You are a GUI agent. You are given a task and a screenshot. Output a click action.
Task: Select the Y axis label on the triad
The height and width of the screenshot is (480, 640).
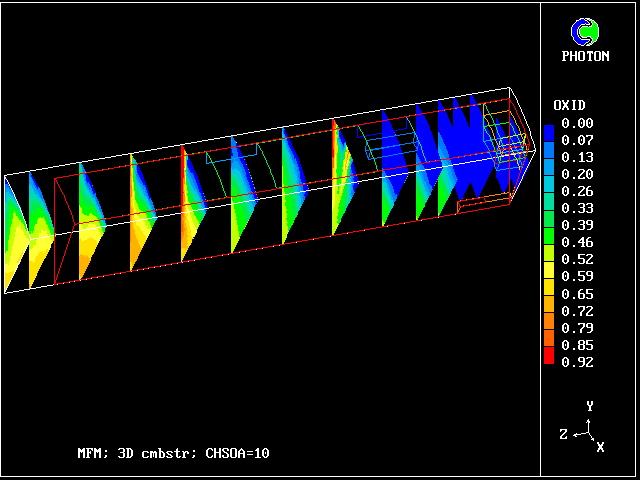(590, 406)
